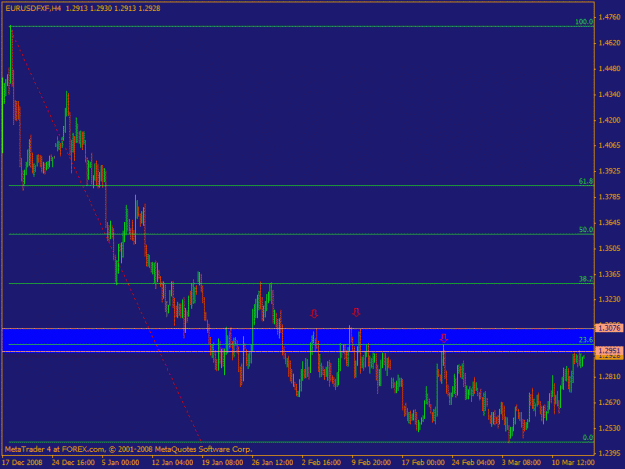
Task: Click the 50.0 Fibonacci level label
Action: click(586, 230)
